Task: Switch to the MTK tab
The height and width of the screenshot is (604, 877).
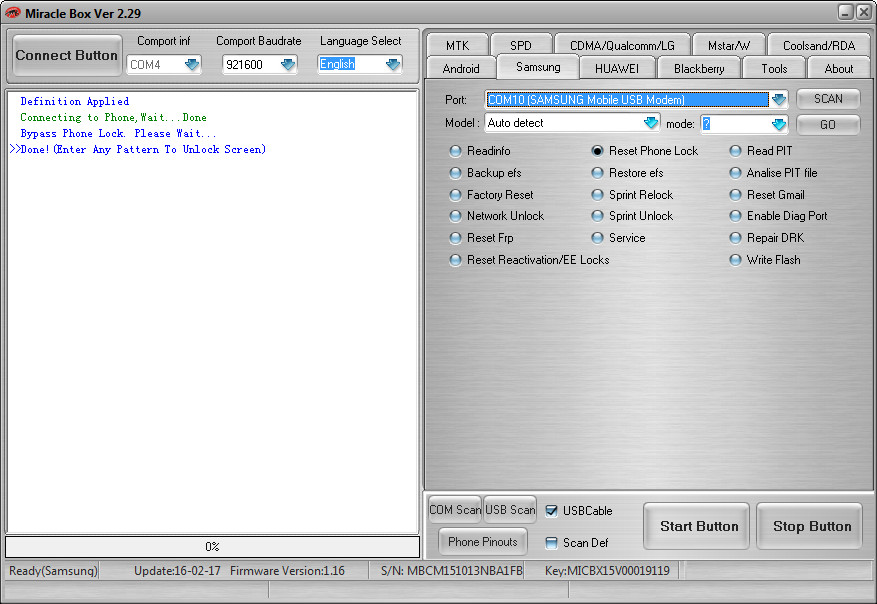Action: click(458, 45)
